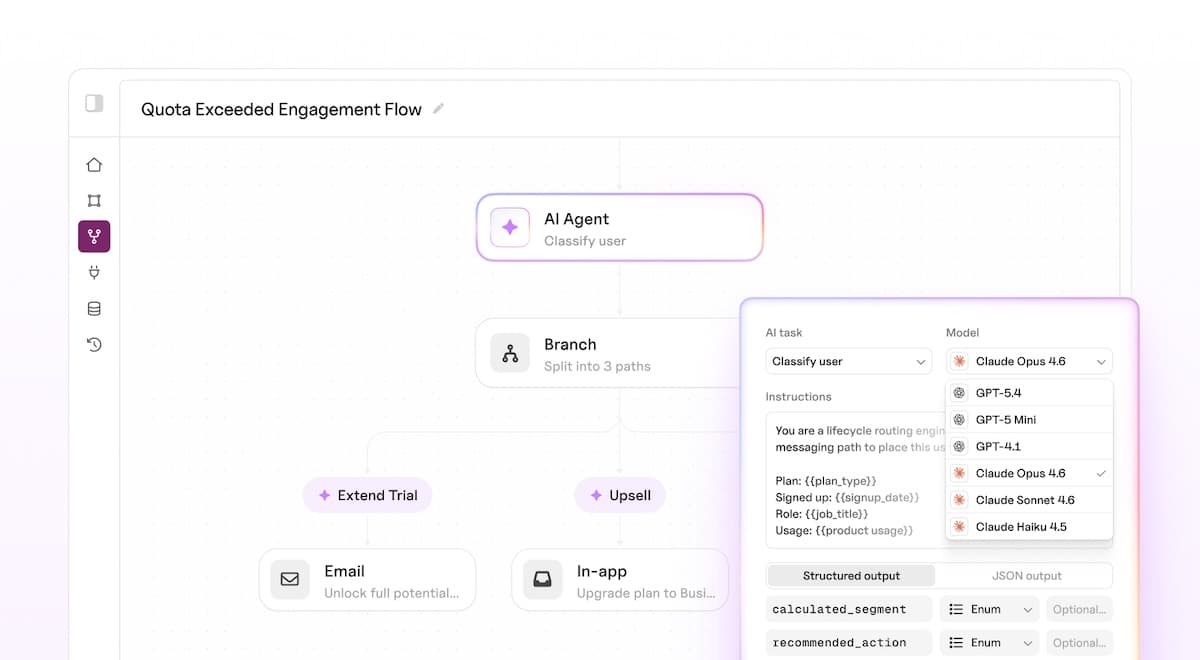Switch to JSON output tab

(x=1026, y=576)
